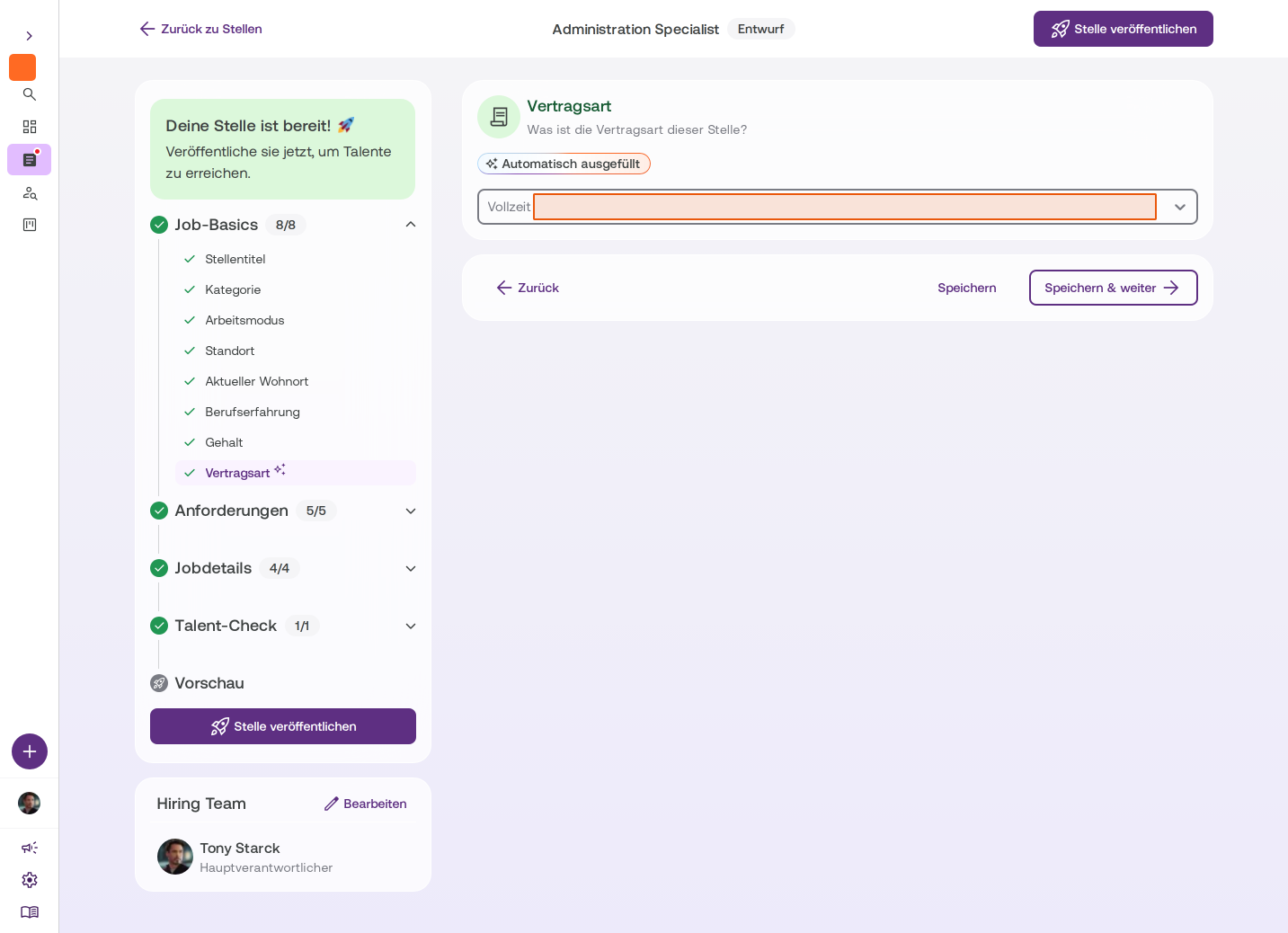
Task: Collapse the Job-Basics section
Action: pyautogui.click(x=411, y=225)
